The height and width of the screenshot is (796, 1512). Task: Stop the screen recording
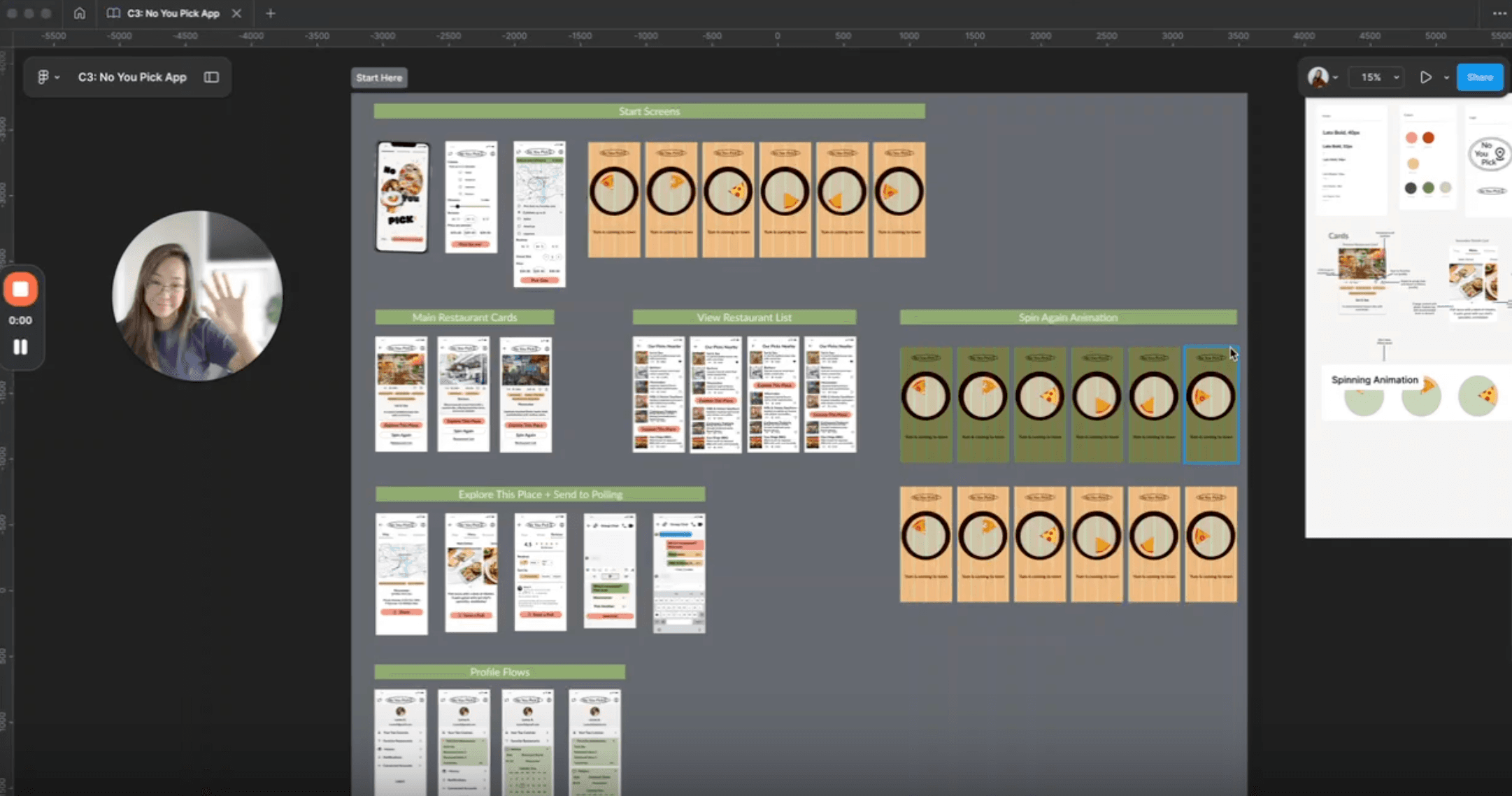coord(20,289)
